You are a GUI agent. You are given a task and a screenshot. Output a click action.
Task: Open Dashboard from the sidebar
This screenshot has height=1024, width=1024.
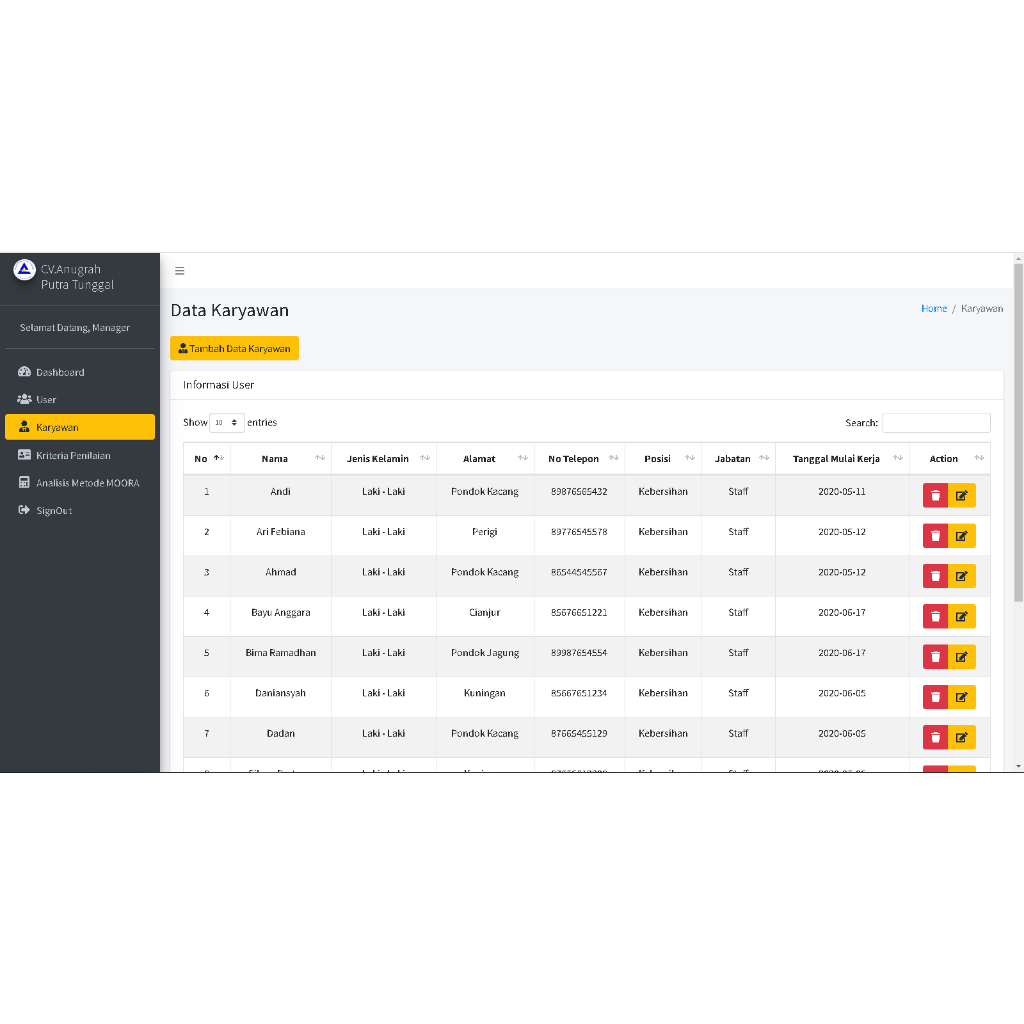coord(60,372)
